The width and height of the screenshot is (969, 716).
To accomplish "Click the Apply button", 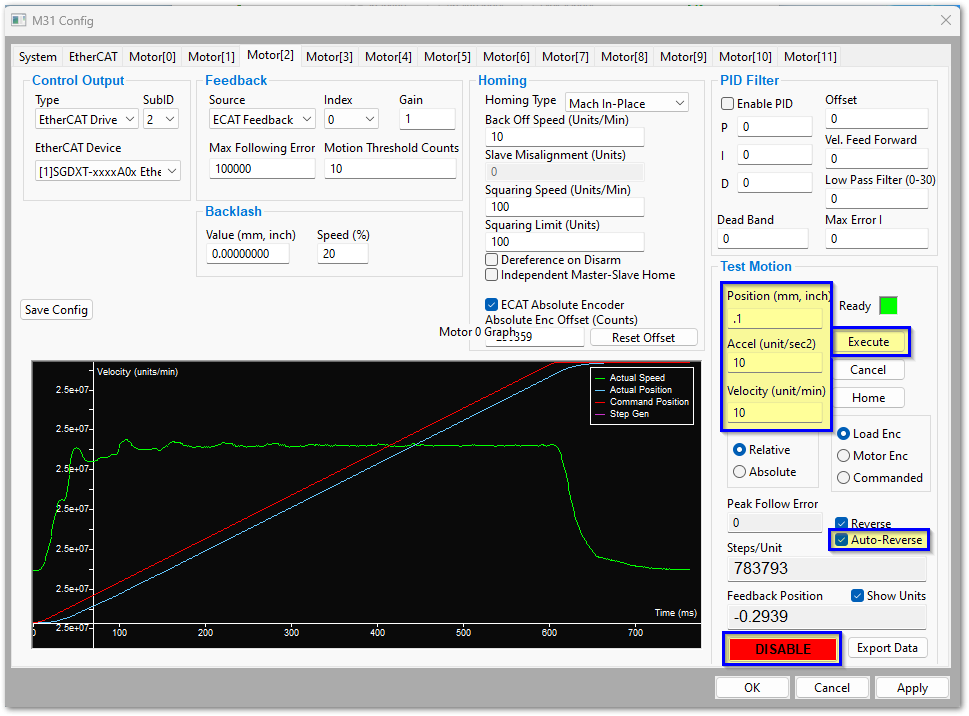I will [912, 688].
